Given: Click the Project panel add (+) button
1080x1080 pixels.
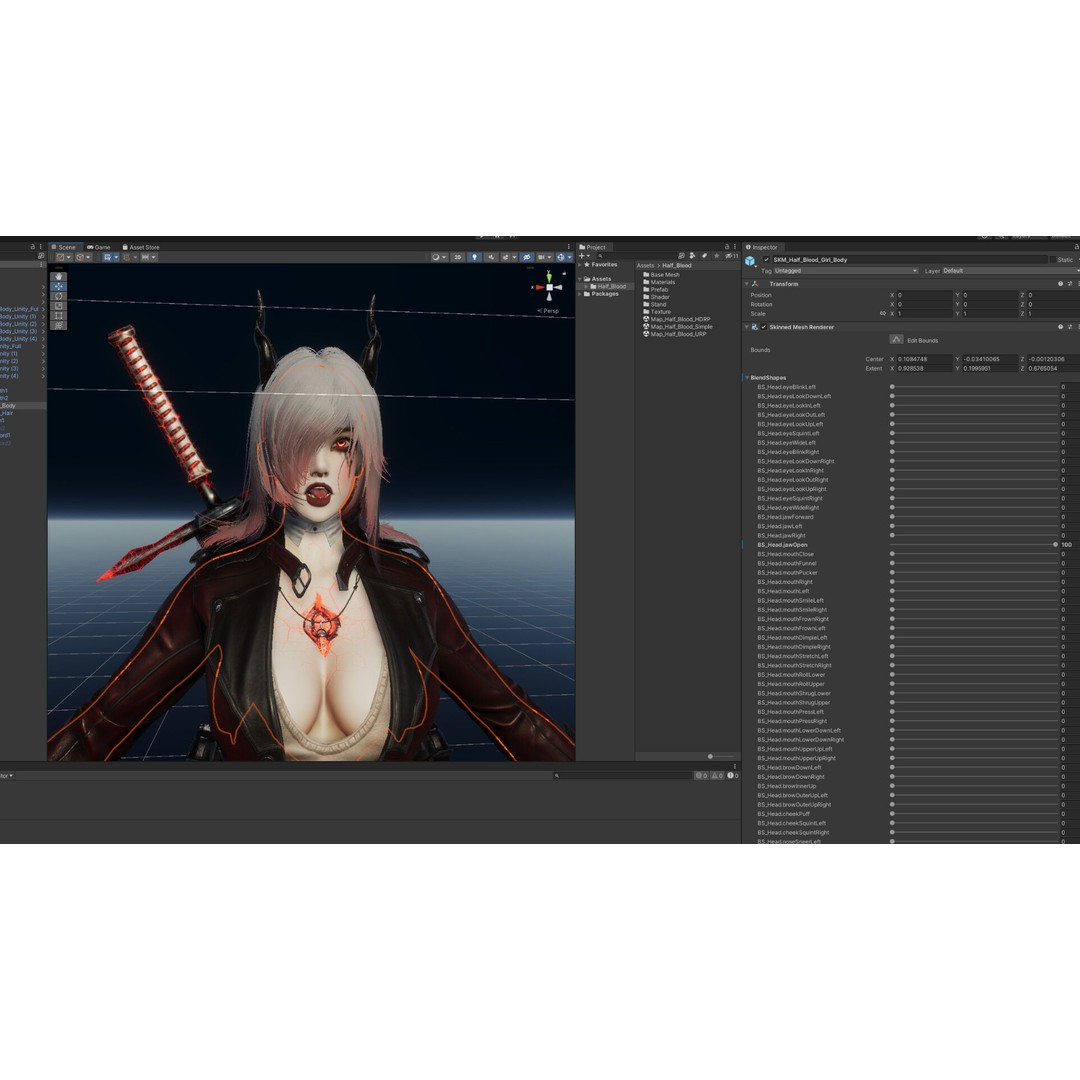Looking at the screenshot, I should pyautogui.click(x=583, y=256).
